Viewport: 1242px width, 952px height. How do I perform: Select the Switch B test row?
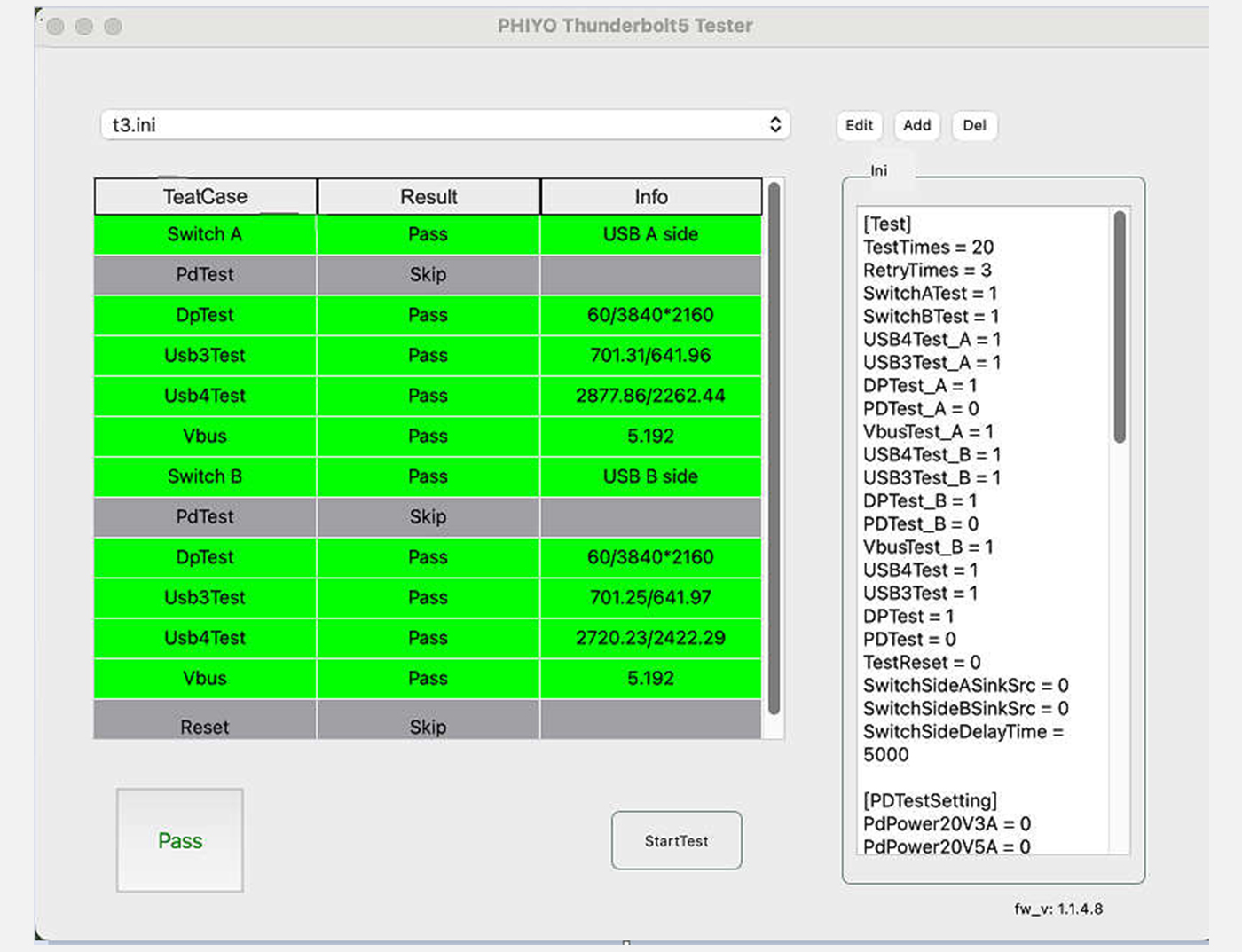(205, 476)
